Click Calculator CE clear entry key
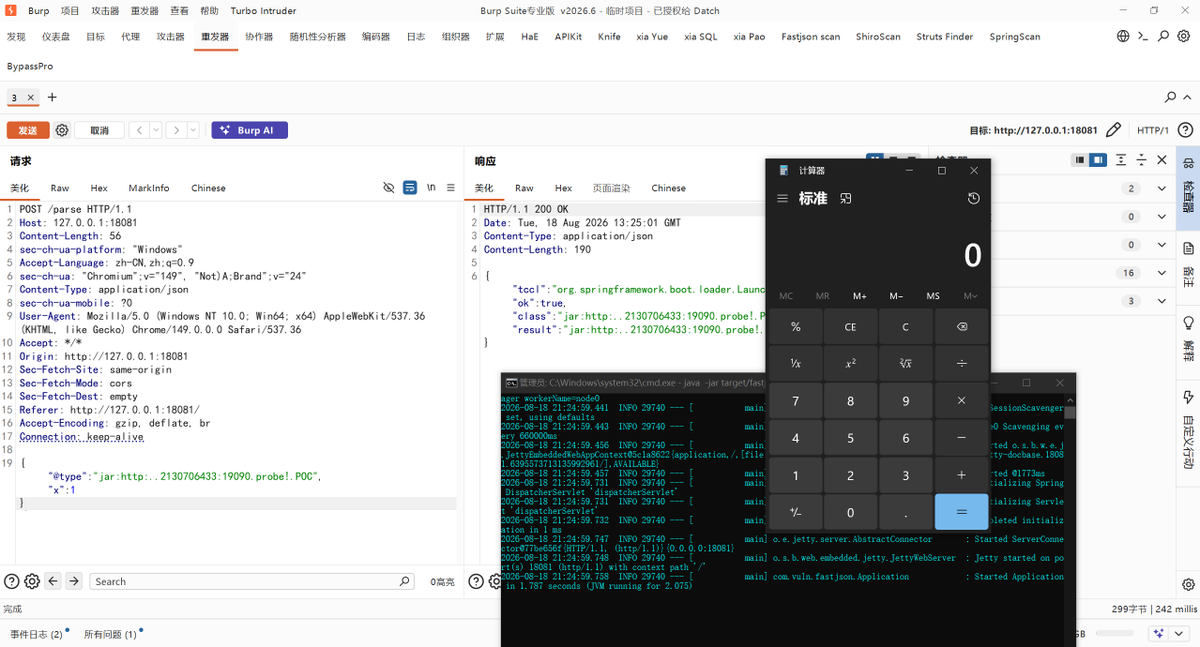 (851, 327)
